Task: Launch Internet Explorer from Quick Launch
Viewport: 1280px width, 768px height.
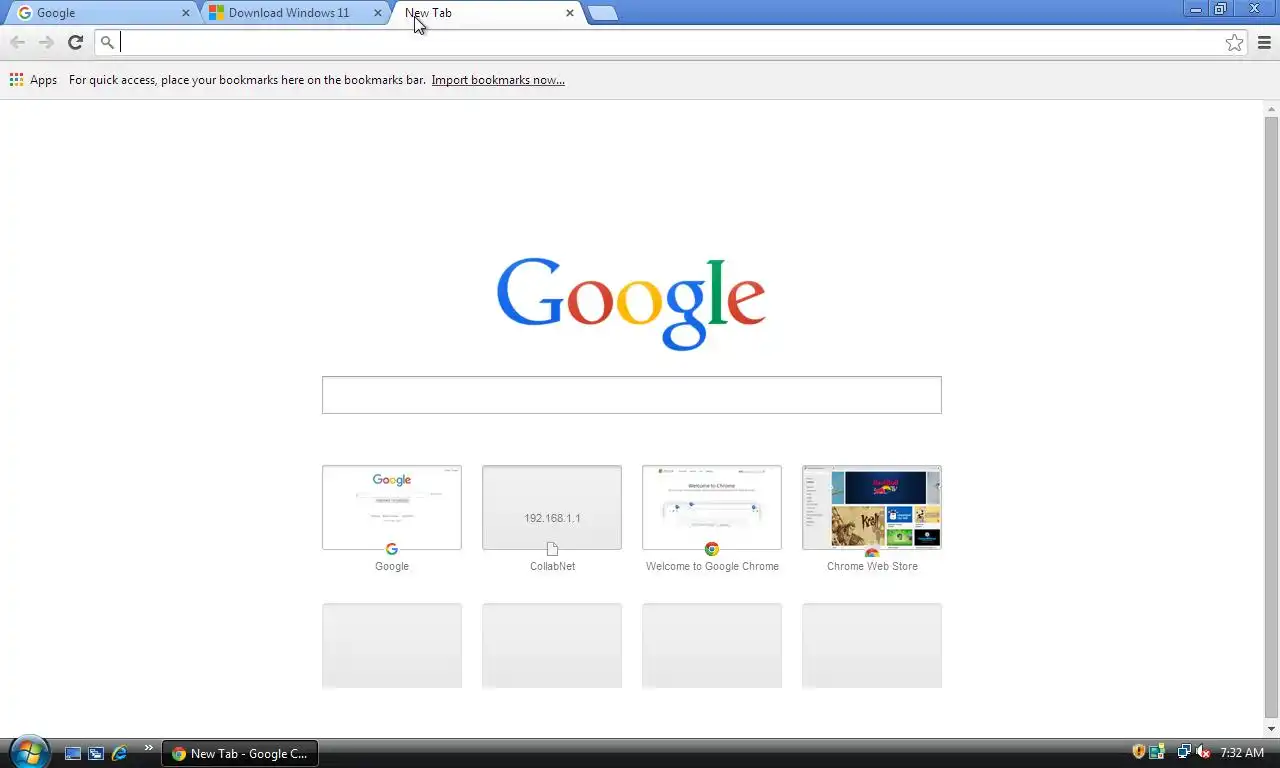Action: [119, 753]
